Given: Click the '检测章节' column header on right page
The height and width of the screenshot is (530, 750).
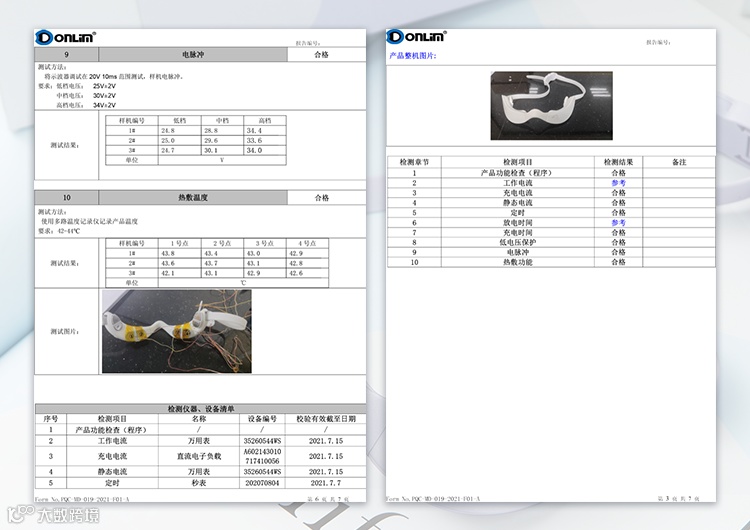Looking at the screenshot, I should 414,162.
